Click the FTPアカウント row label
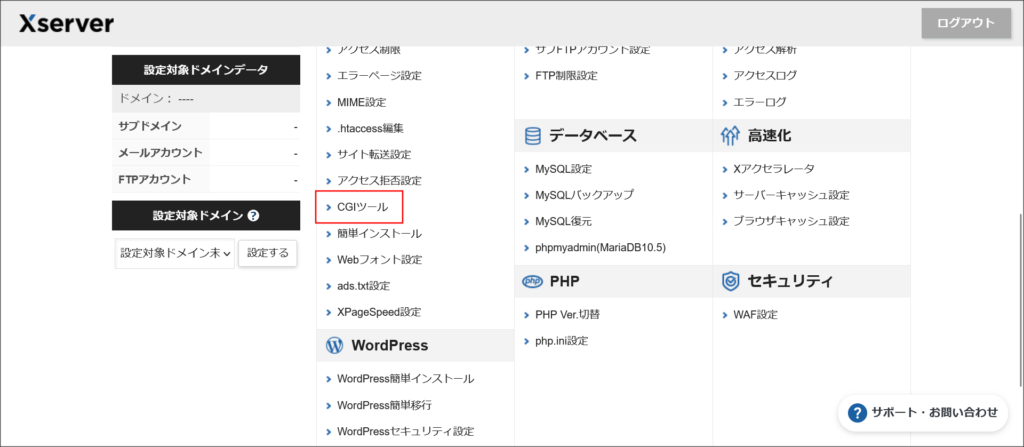This screenshot has width=1024, height=447. (155, 179)
